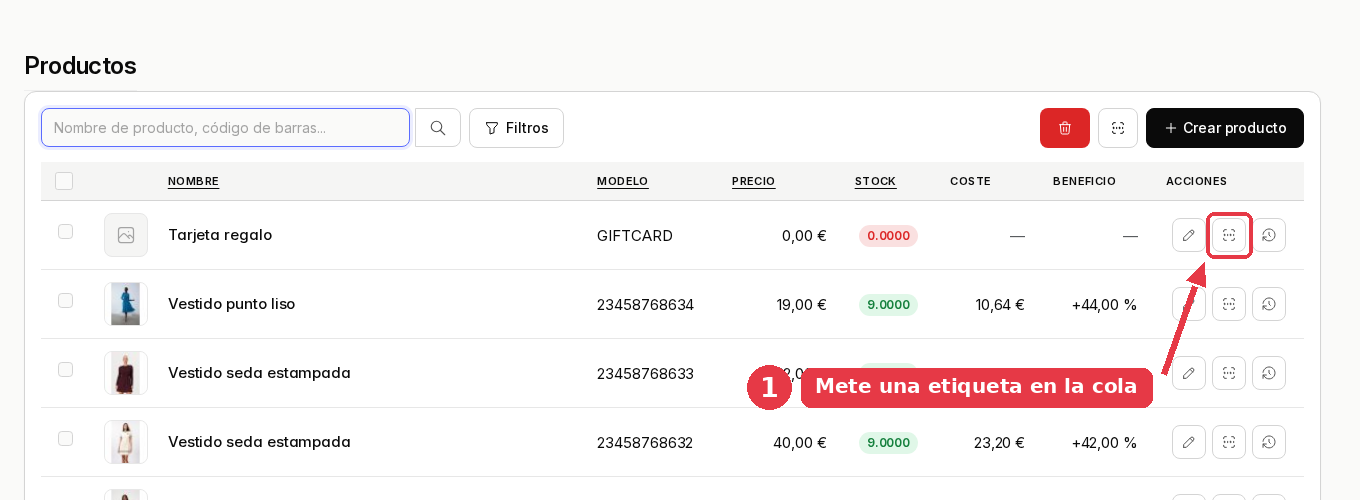Add Tarjeta regalo label to queue

pyautogui.click(x=1229, y=235)
